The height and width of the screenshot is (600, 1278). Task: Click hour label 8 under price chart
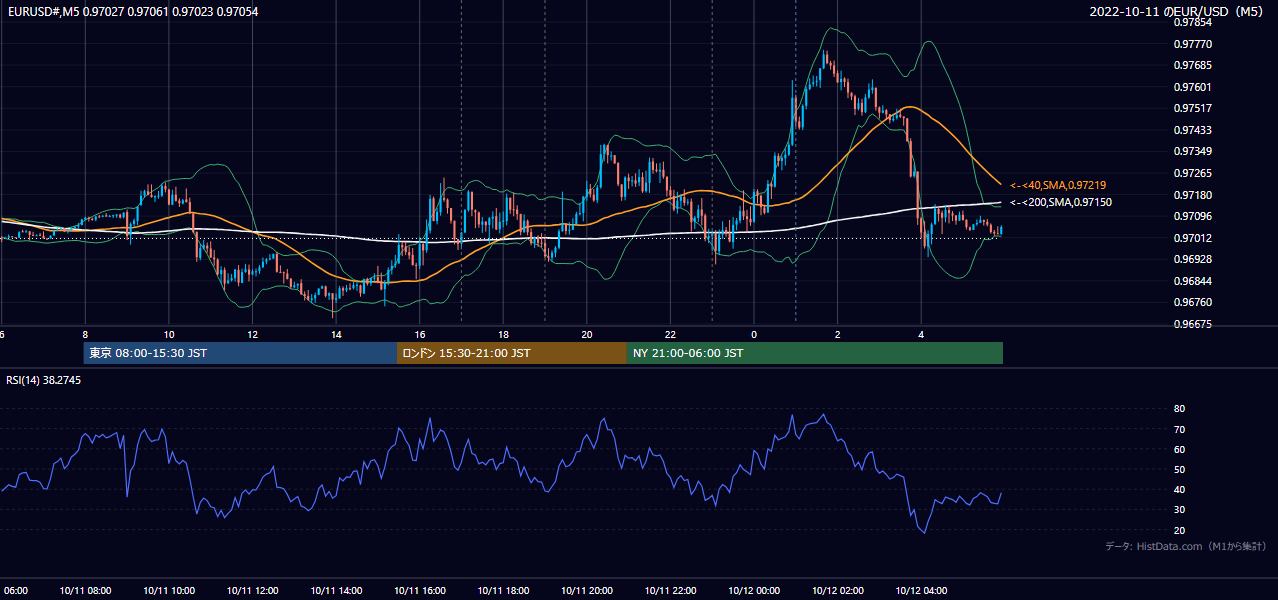[x=85, y=335]
